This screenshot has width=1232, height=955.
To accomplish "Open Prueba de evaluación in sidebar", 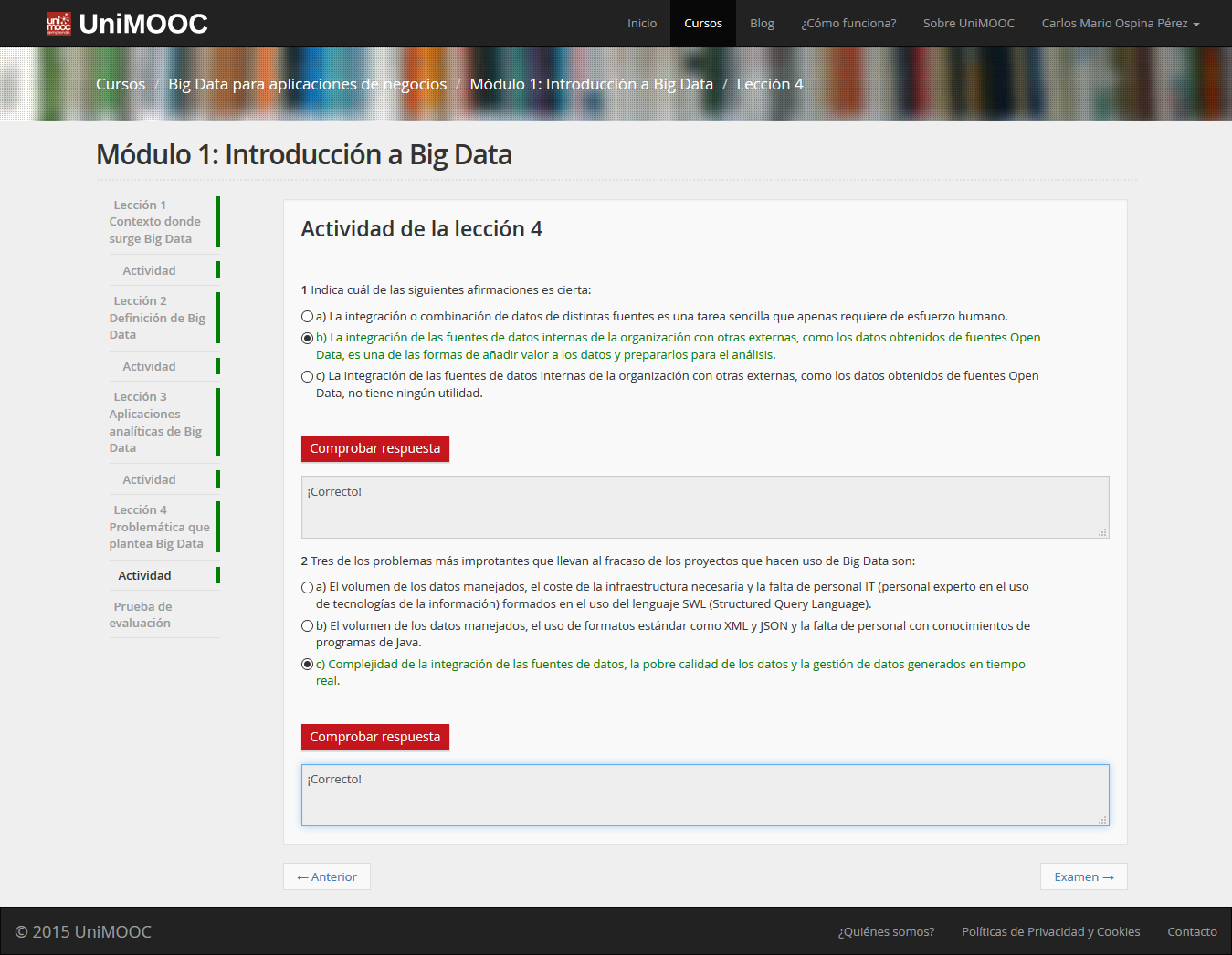I will tap(141, 614).
